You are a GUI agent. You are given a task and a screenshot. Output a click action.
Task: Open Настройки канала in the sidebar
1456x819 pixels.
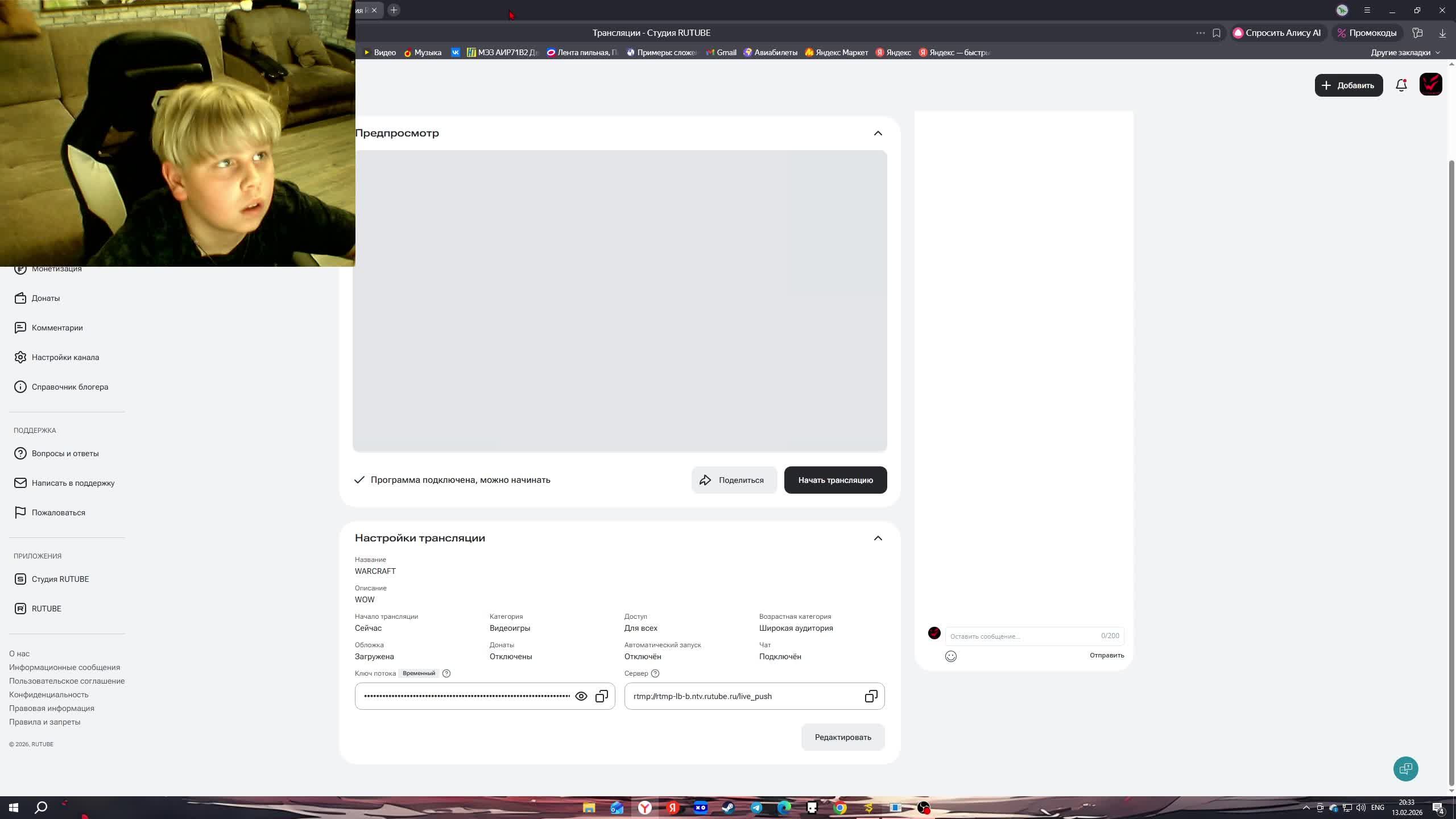pos(65,357)
